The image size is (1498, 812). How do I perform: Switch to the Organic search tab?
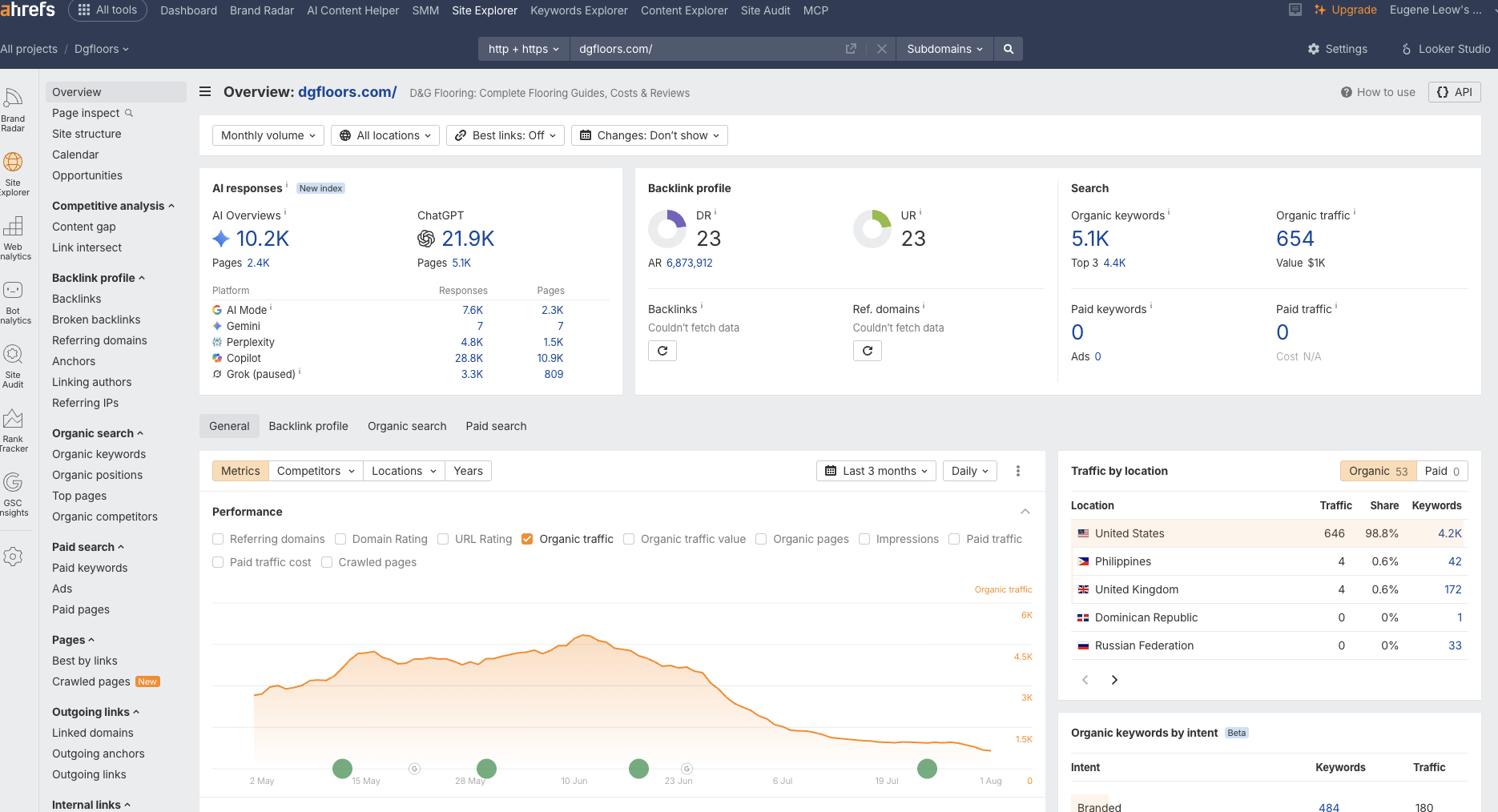407,426
